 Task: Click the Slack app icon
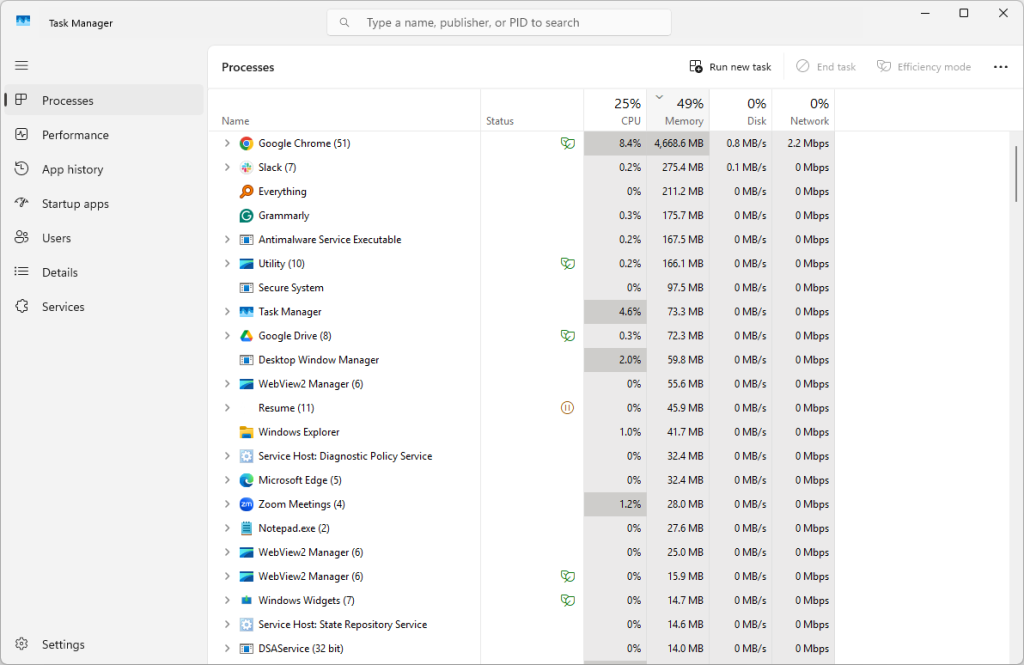(246, 168)
